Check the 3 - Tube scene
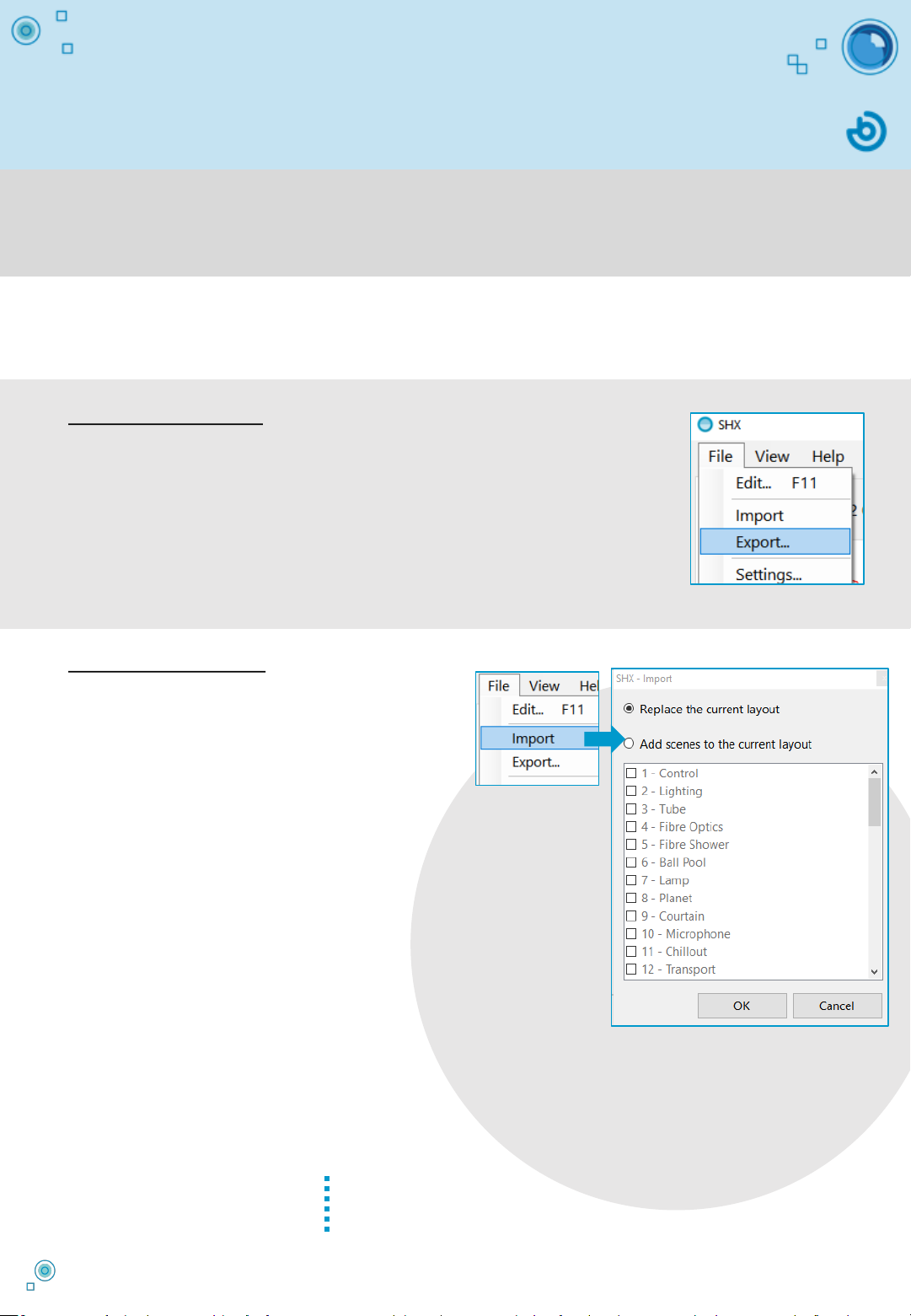The image size is (911, 1316). tap(631, 808)
